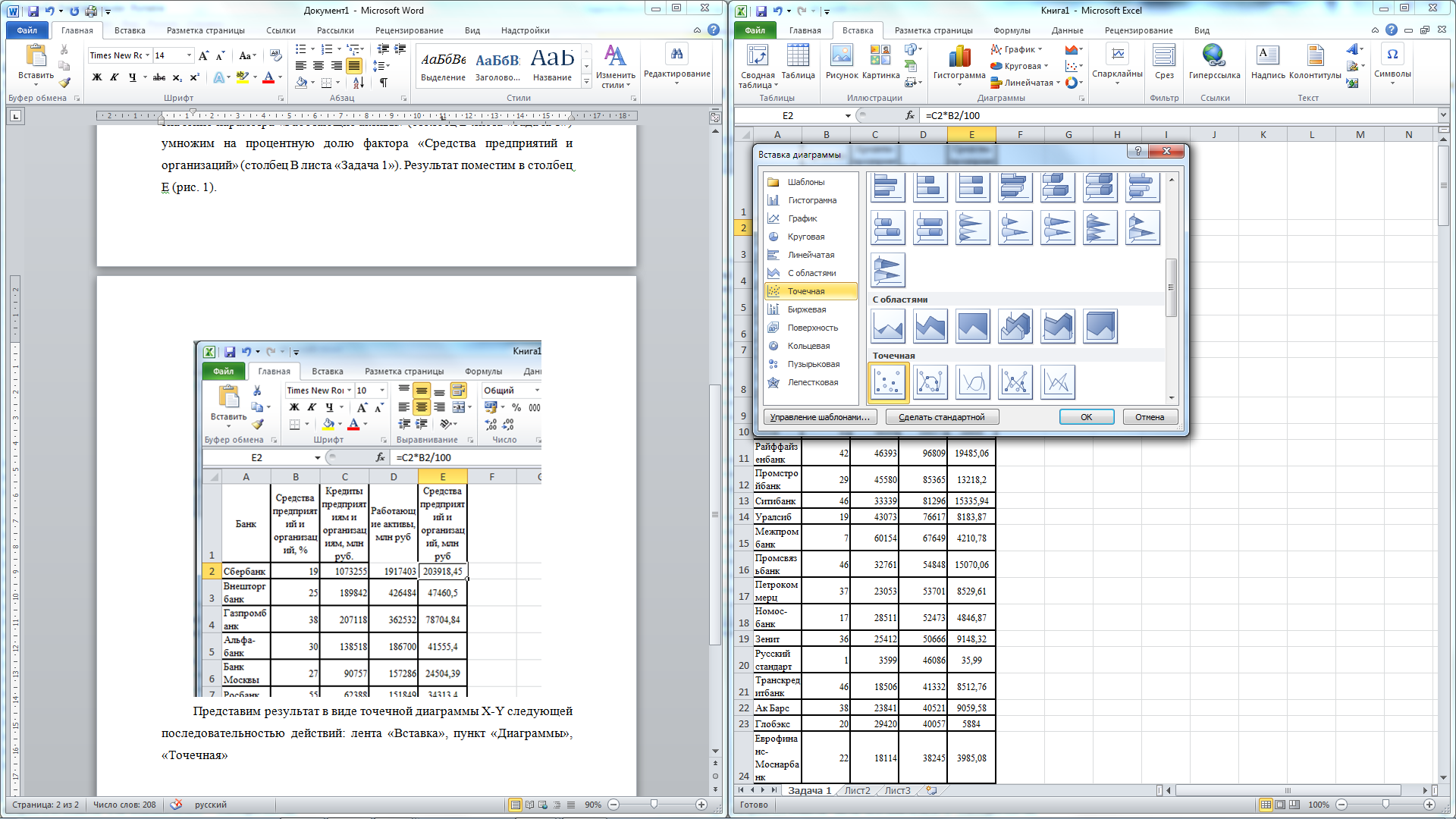Click the Управление шаблонами button
Image resolution: width=1456 pixels, height=819 pixels.
820,417
